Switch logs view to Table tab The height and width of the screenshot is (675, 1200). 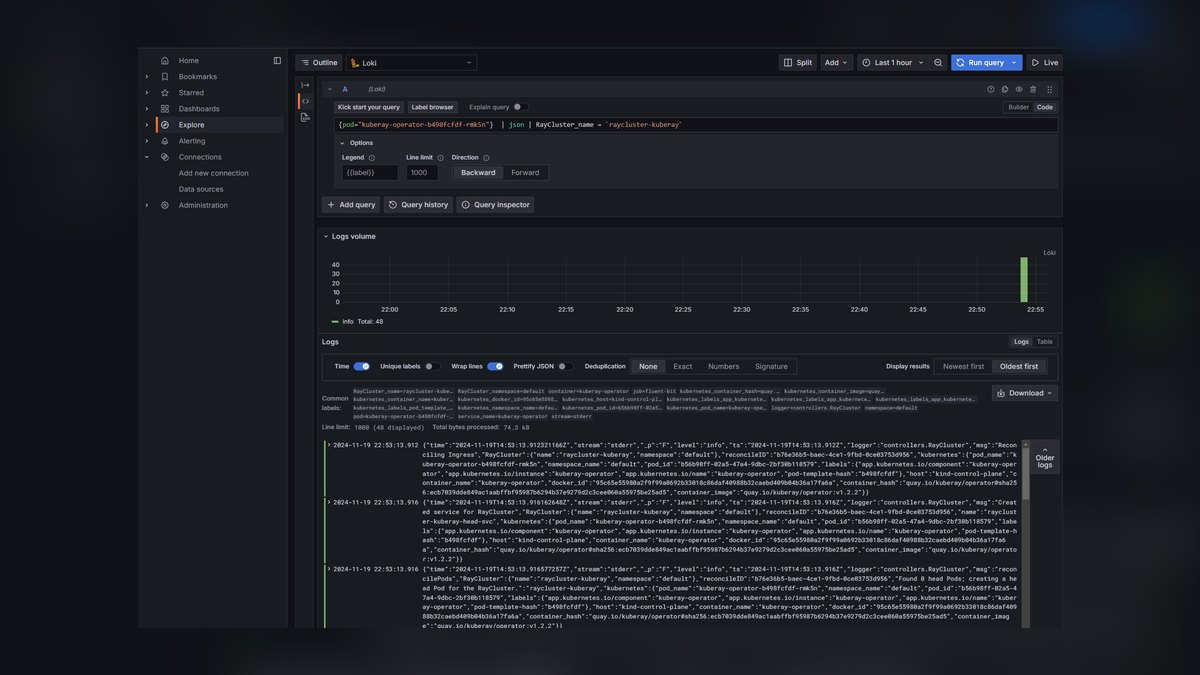click(1044, 342)
